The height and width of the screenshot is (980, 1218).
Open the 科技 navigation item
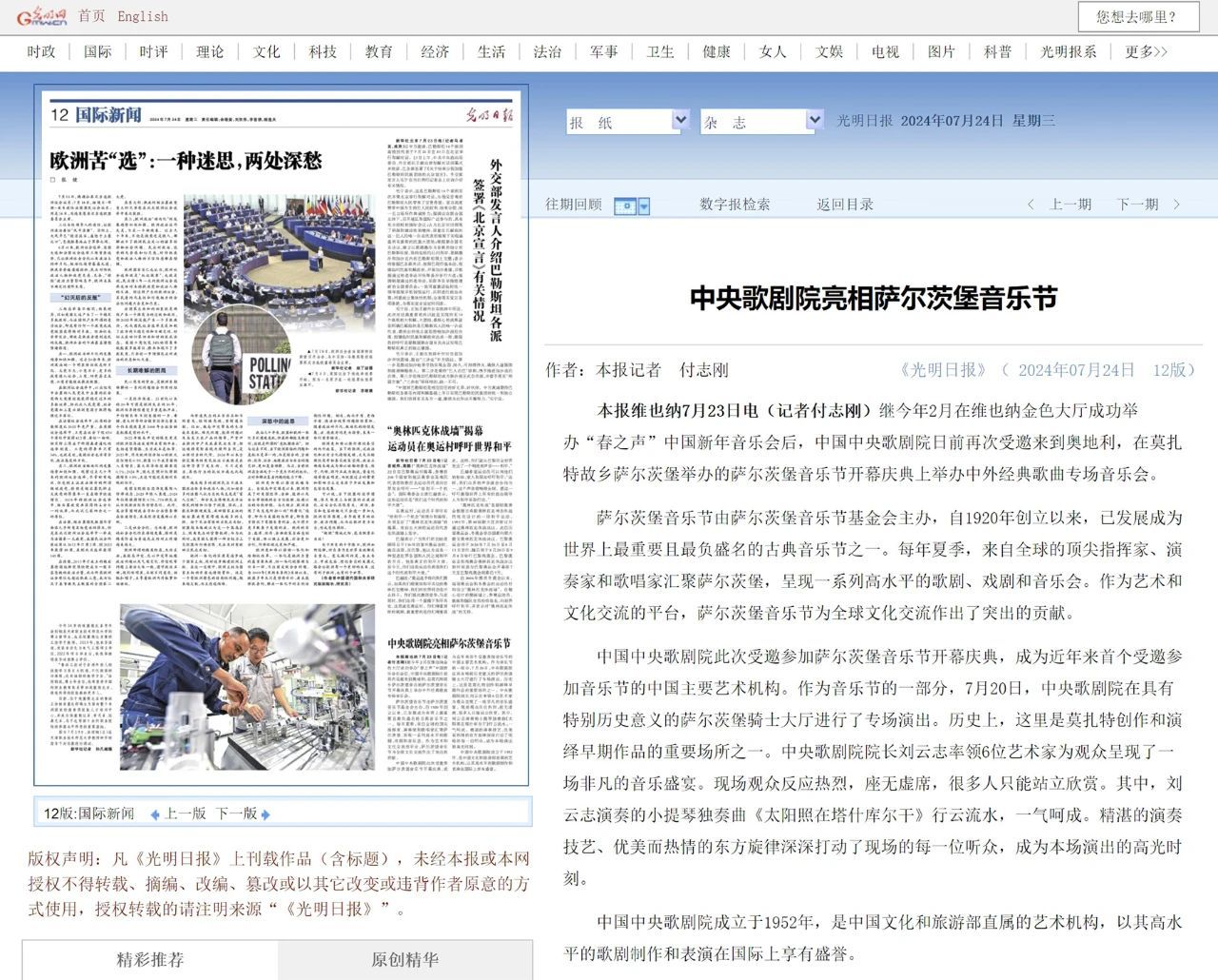tap(323, 51)
